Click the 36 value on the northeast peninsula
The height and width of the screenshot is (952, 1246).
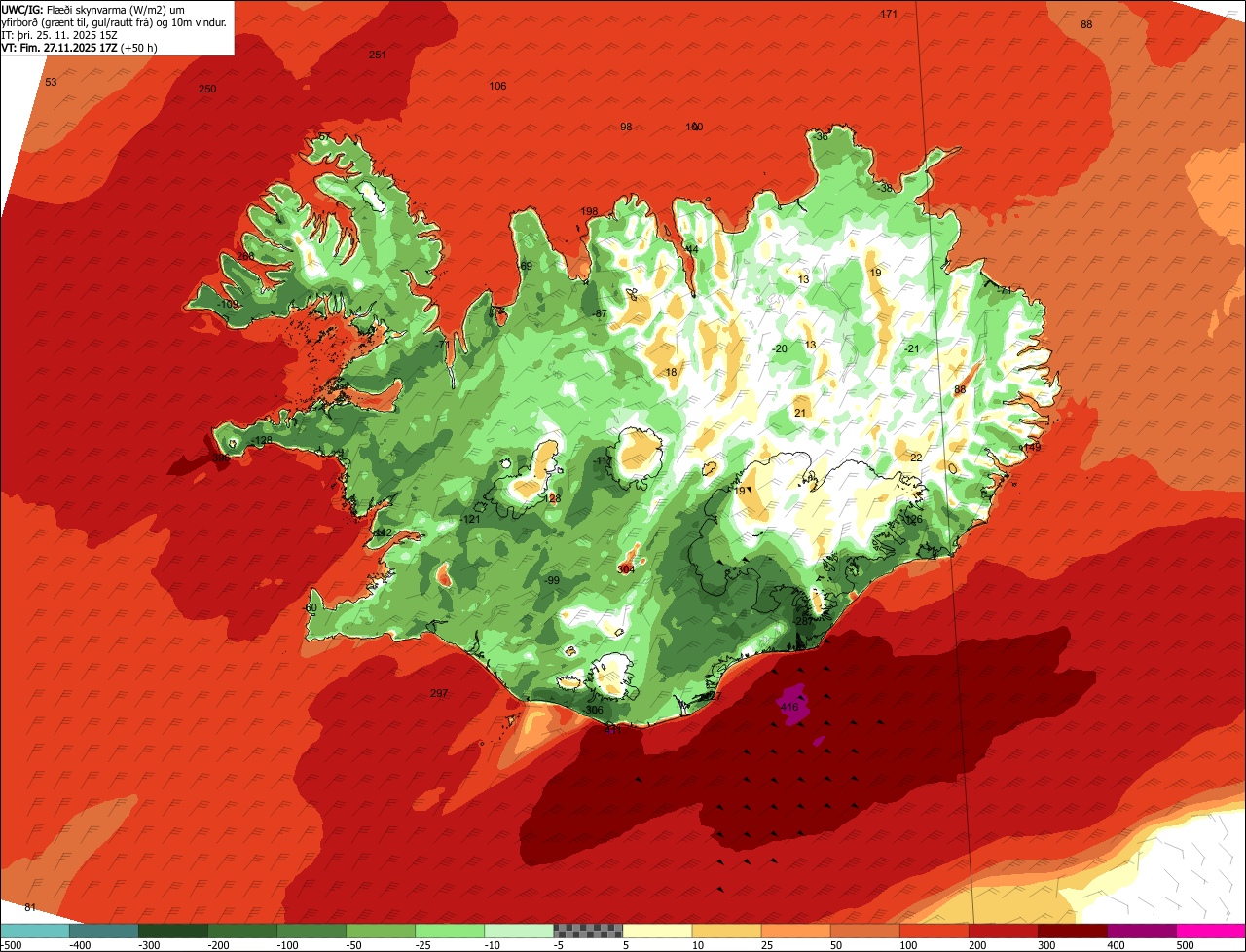pos(822,136)
